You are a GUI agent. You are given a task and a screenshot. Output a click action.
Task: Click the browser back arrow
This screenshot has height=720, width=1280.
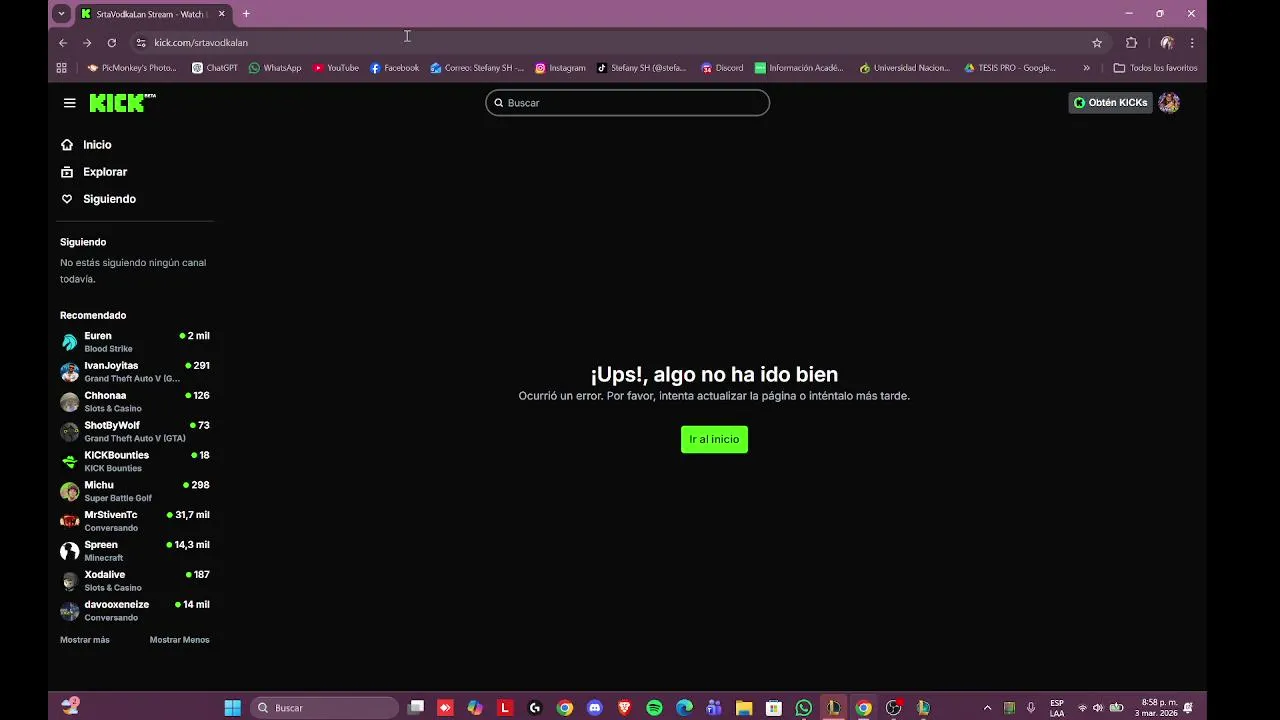(x=63, y=43)
